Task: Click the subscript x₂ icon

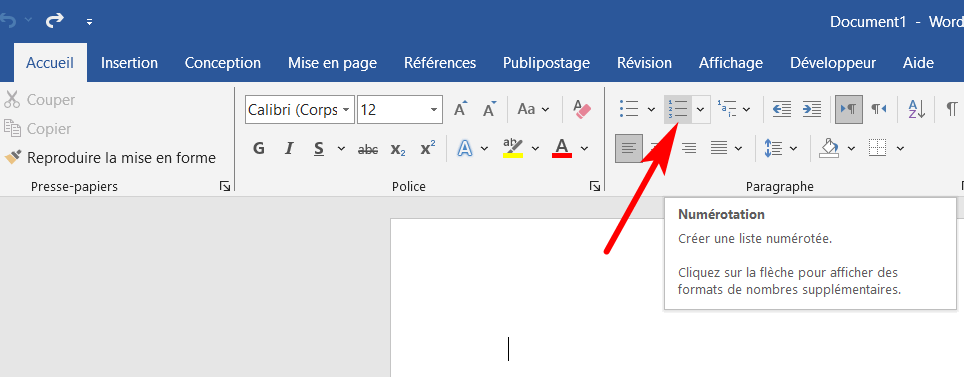Action: (398, 149)
